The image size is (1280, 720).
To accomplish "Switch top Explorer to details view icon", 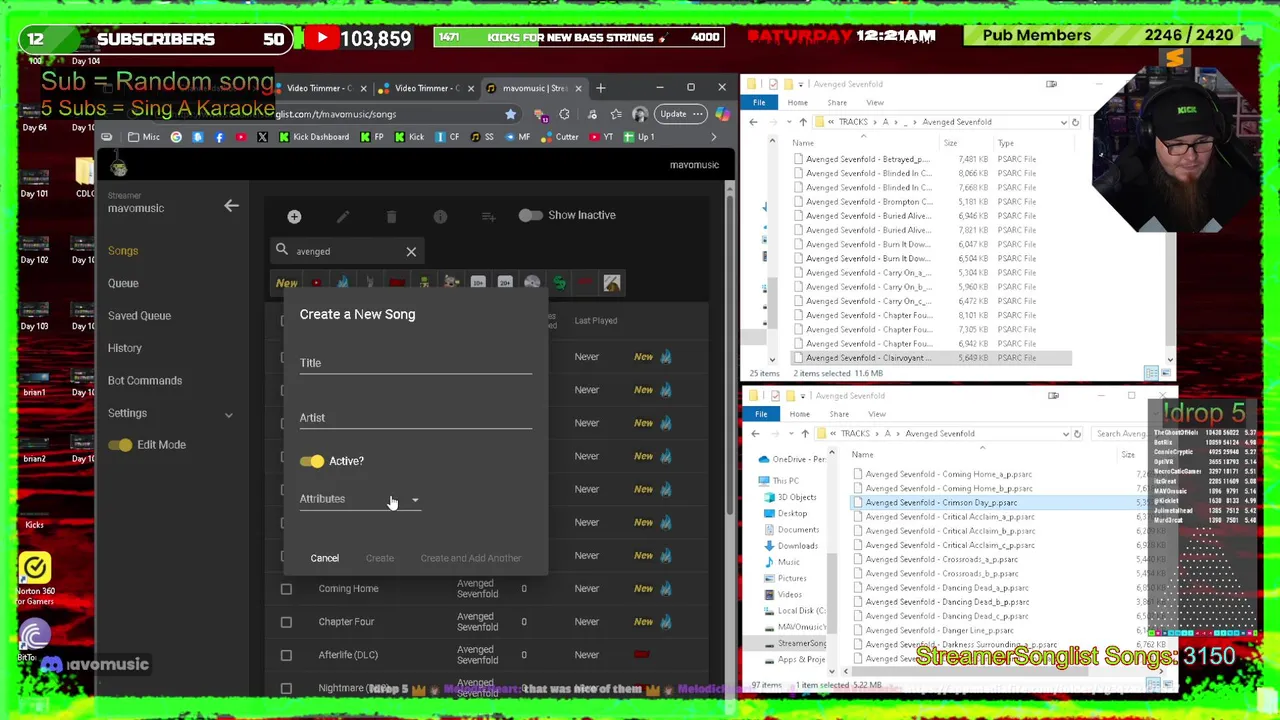I will tap(1151, 373).
